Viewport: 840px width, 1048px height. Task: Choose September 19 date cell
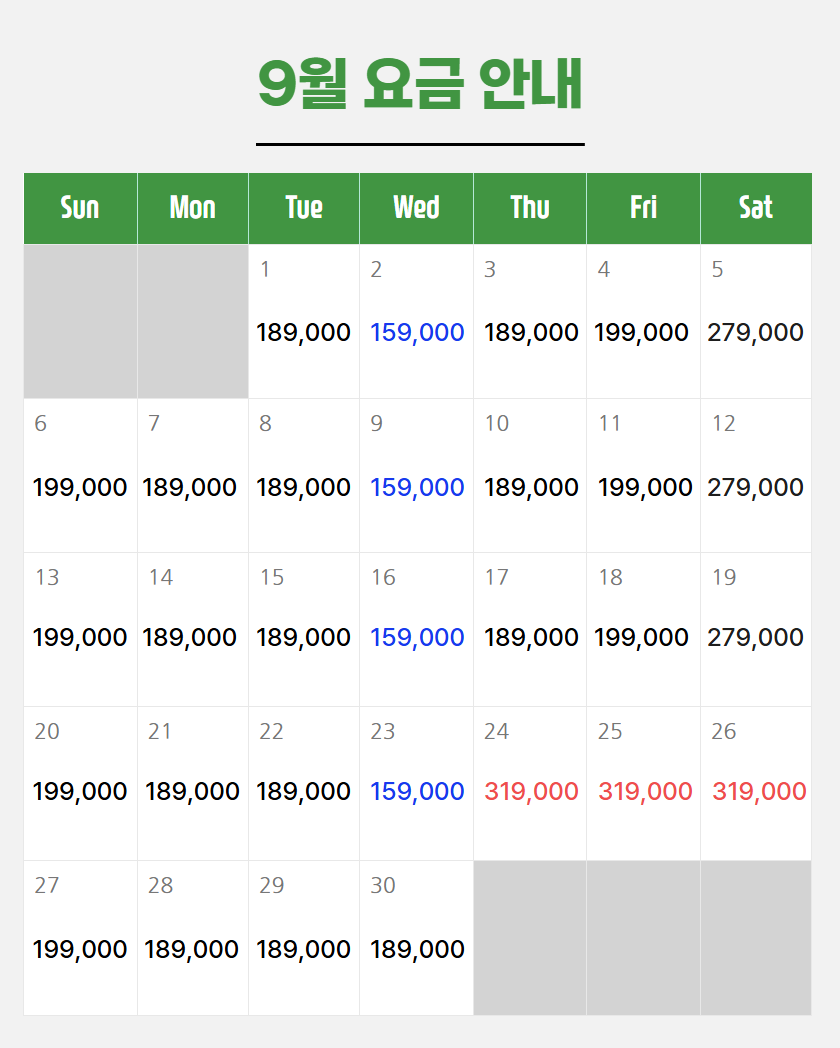point(756,630)
